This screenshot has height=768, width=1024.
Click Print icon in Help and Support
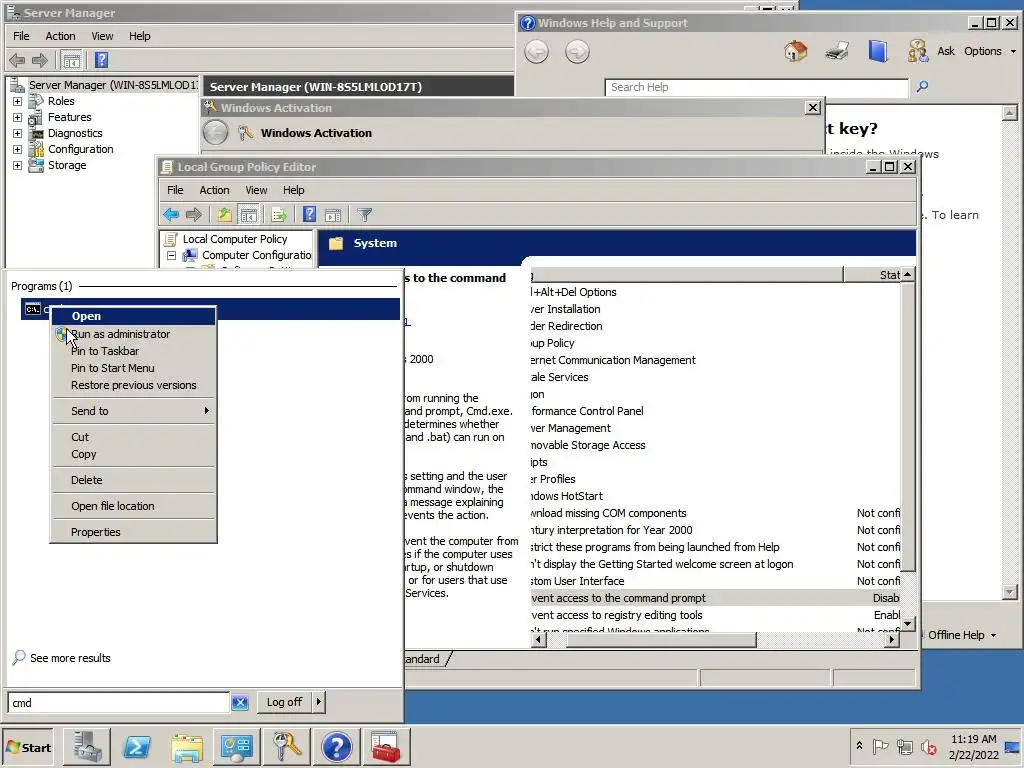(837, 51)
